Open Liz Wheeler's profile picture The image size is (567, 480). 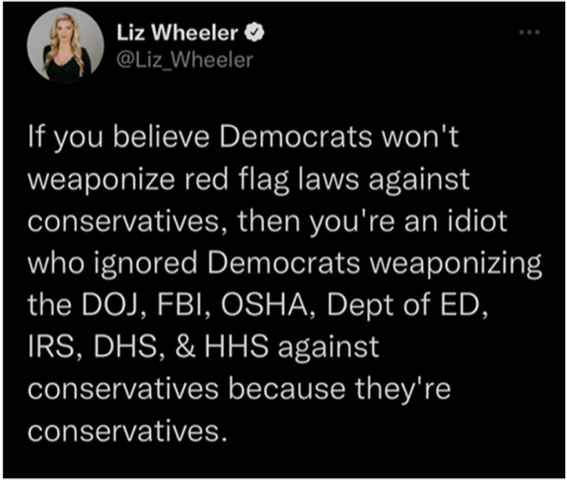[66, 45]
